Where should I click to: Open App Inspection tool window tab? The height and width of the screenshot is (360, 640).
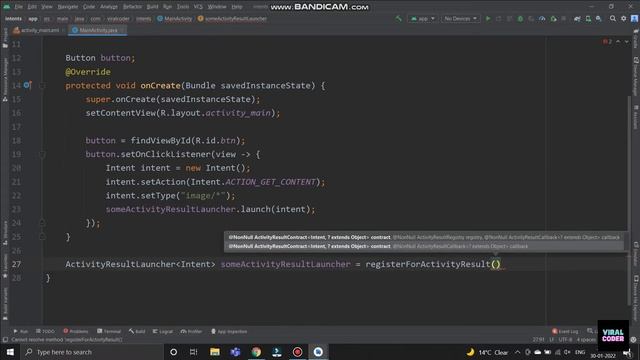tap(229, 331)
